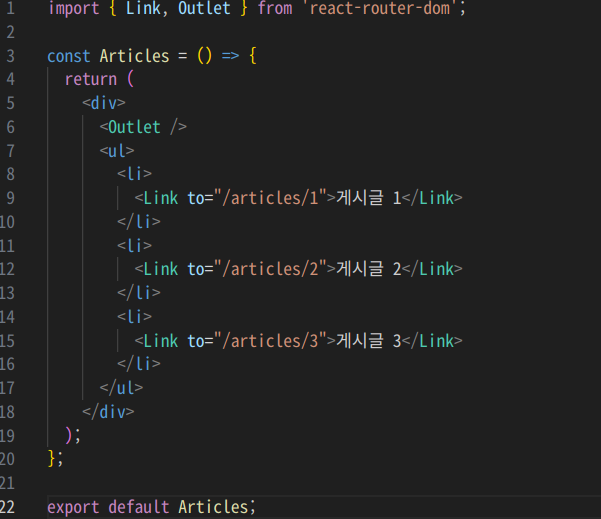
Task: Click opening <ul> tag on line 7
Action: click(x=117, y=151)
